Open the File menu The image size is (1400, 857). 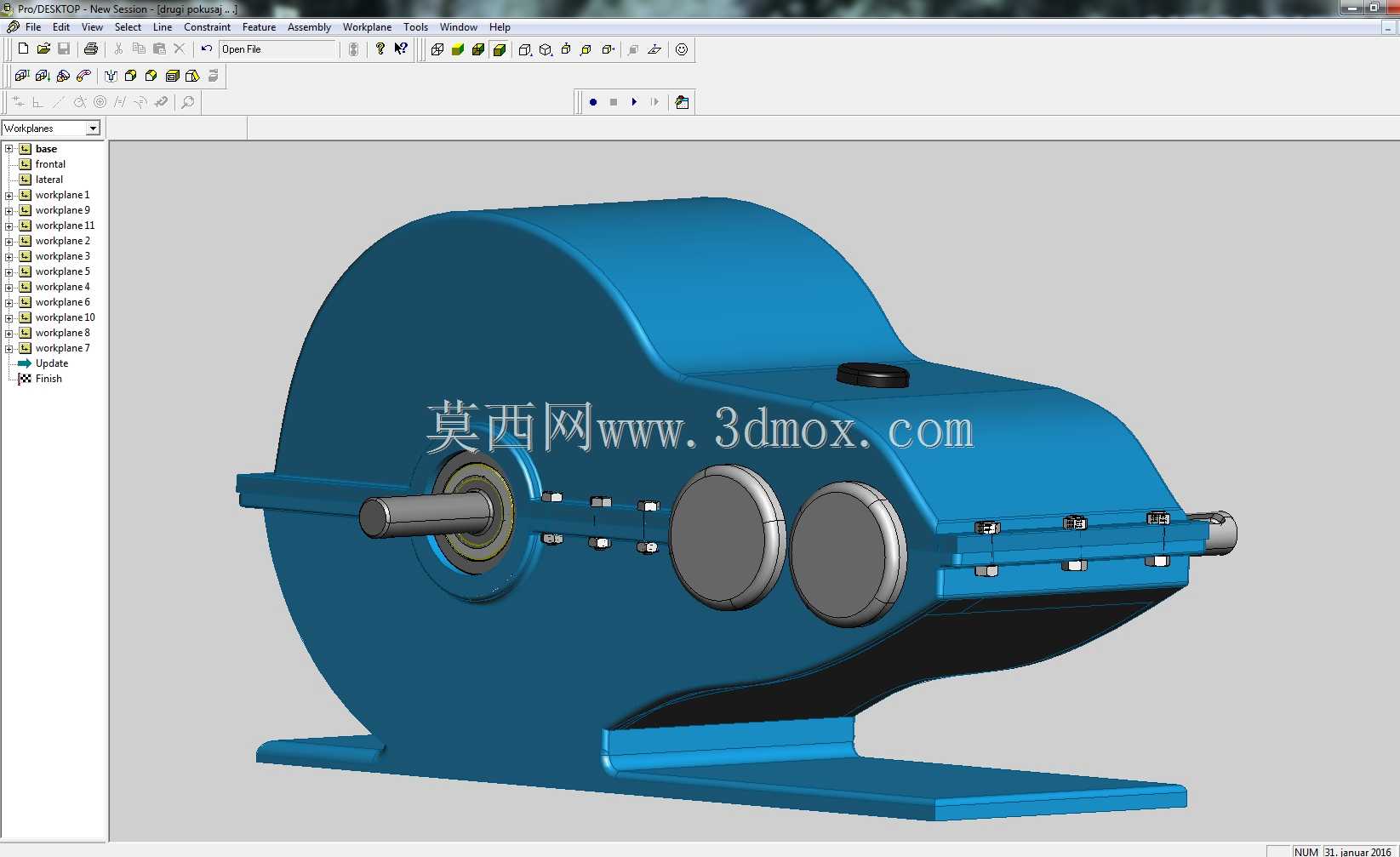coord(33,27)
